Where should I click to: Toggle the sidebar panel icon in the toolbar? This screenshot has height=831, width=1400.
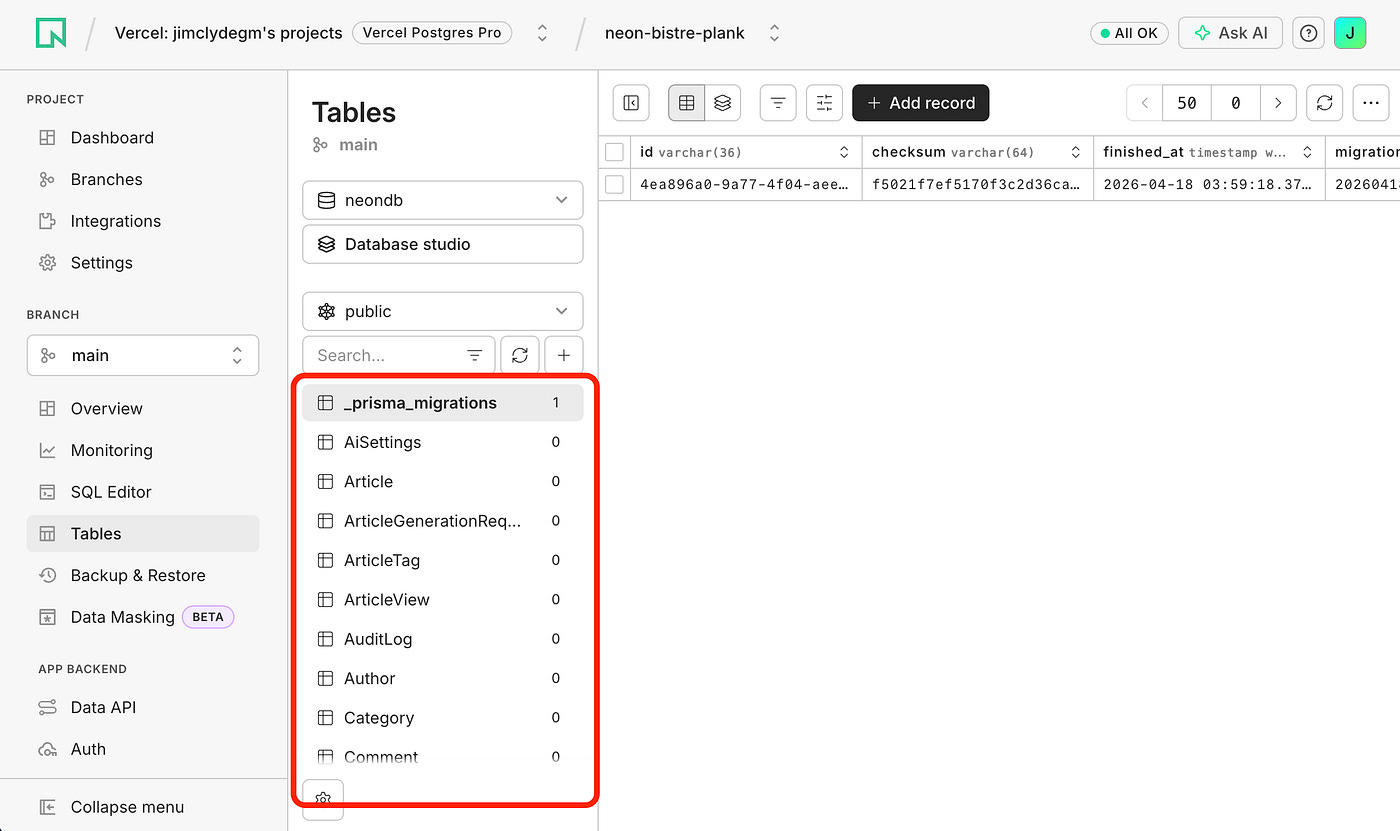pyautogui.click(x=631, y=103)
